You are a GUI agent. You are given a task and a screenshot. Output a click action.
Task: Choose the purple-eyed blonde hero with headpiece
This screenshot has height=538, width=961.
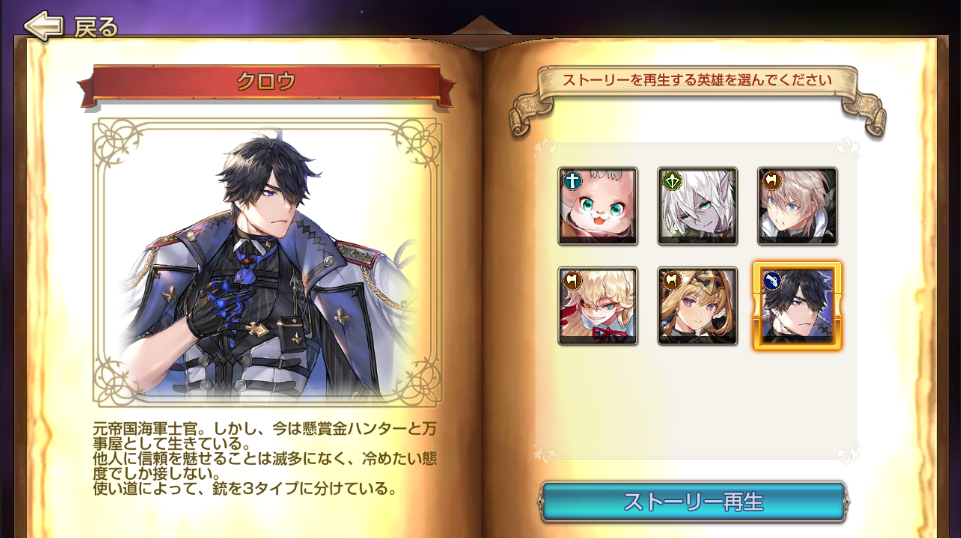coord(697,306)
